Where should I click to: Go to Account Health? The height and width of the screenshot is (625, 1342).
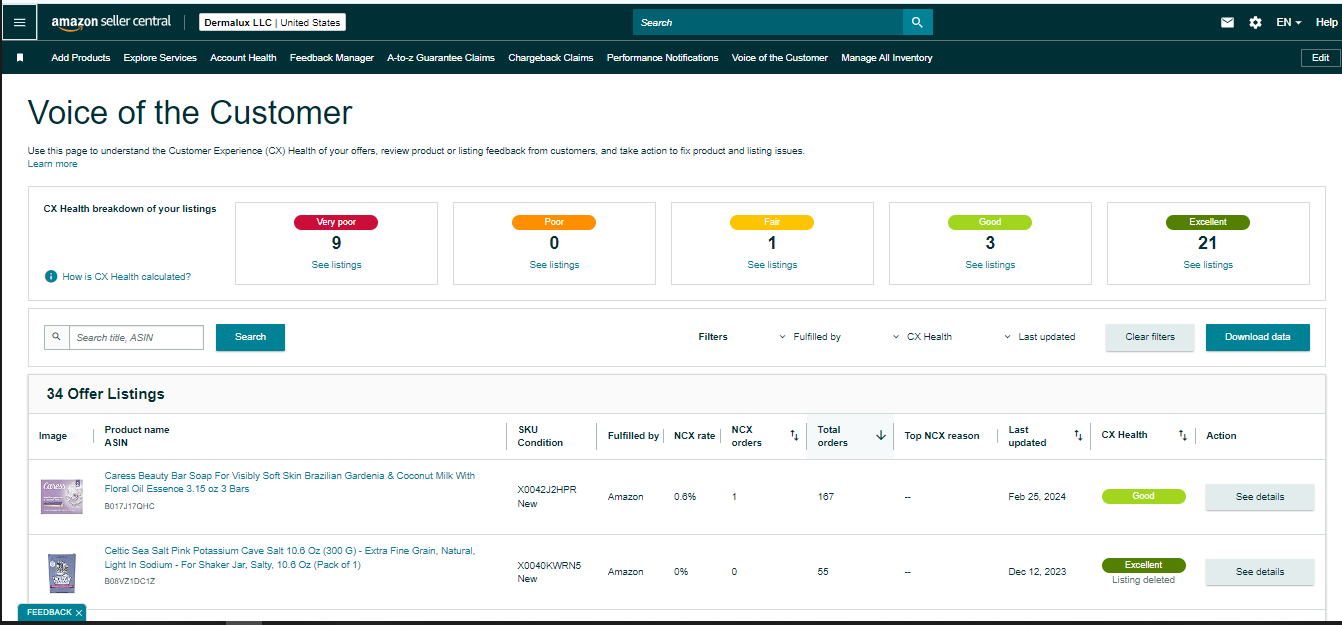tap(243, 58)
